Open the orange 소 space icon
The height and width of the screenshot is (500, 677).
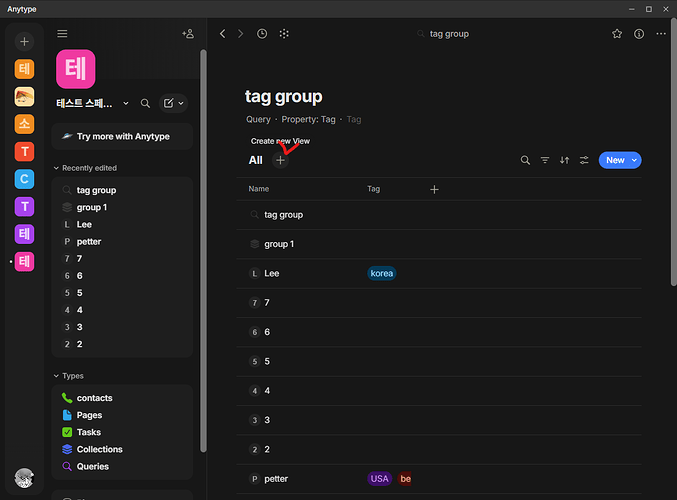24,124
